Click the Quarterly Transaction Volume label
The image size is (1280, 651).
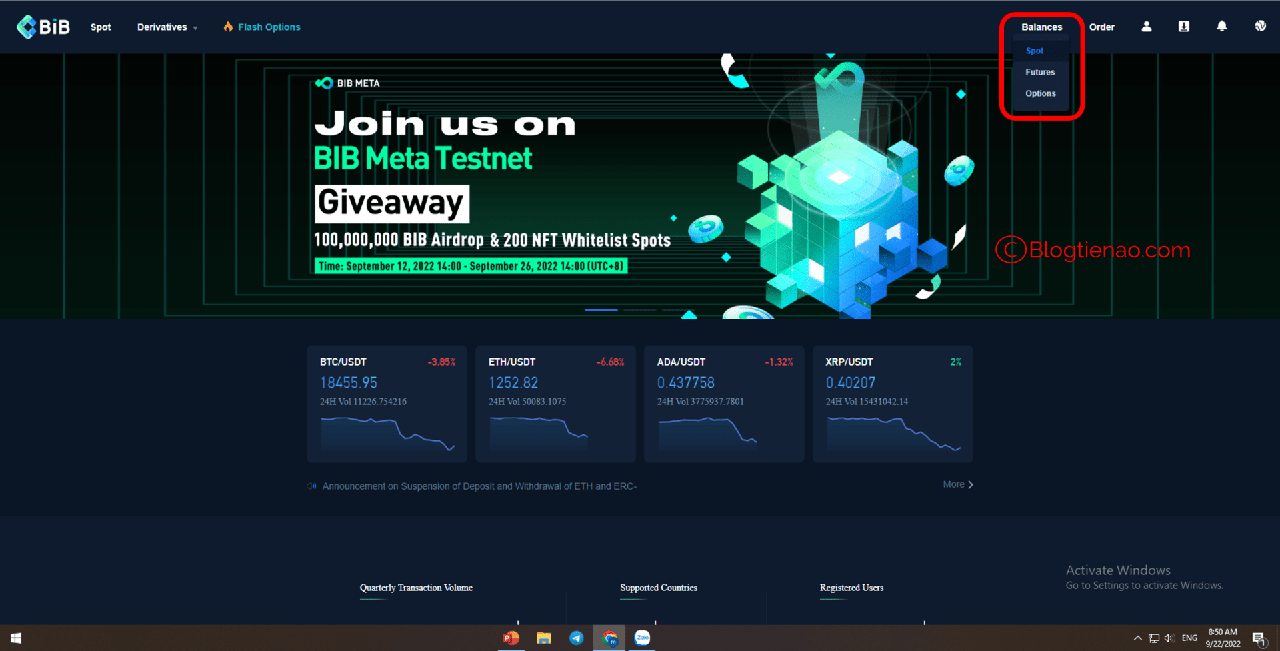coord(416,588)
